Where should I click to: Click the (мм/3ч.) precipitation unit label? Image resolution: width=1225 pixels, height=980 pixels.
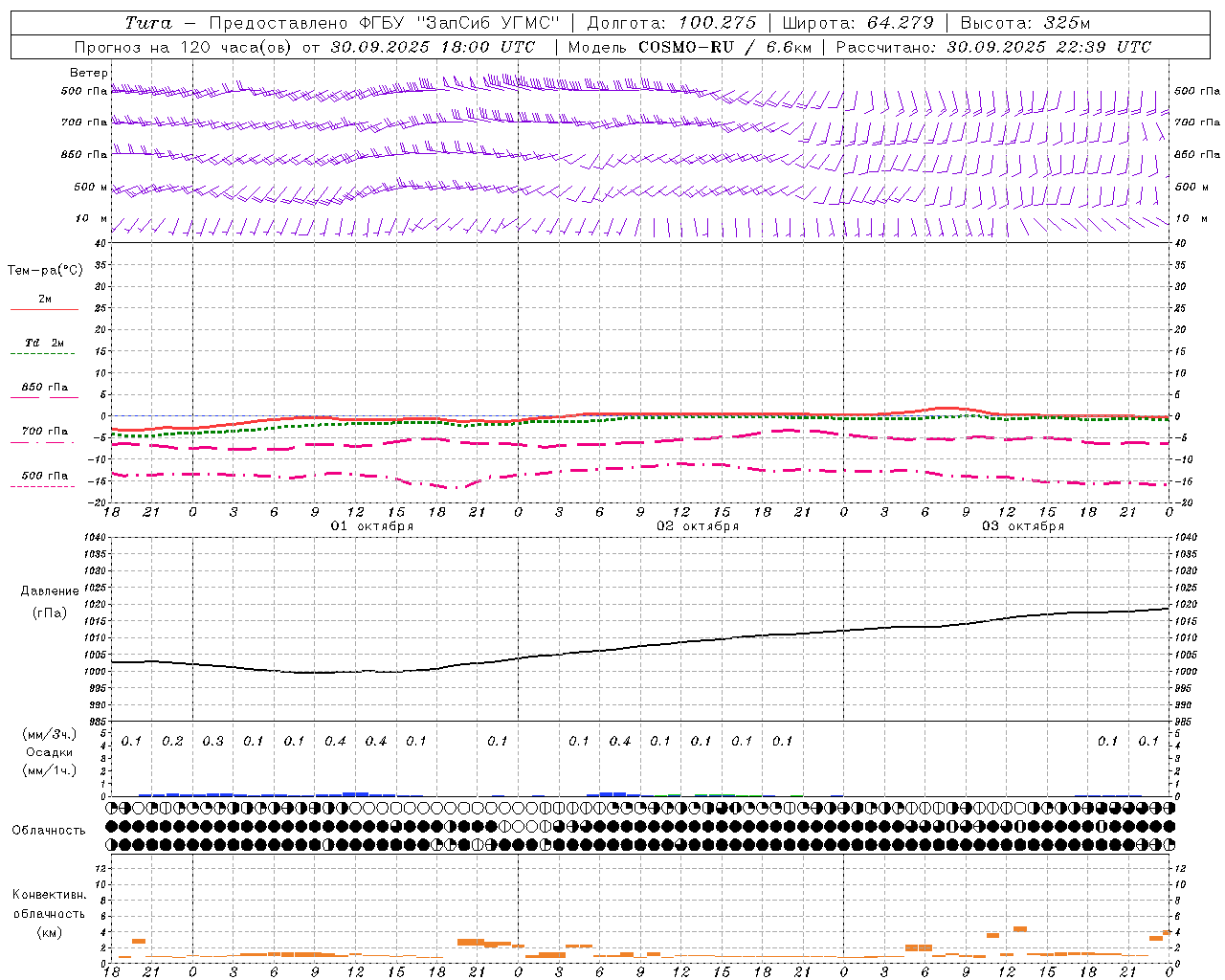(50, 734)
